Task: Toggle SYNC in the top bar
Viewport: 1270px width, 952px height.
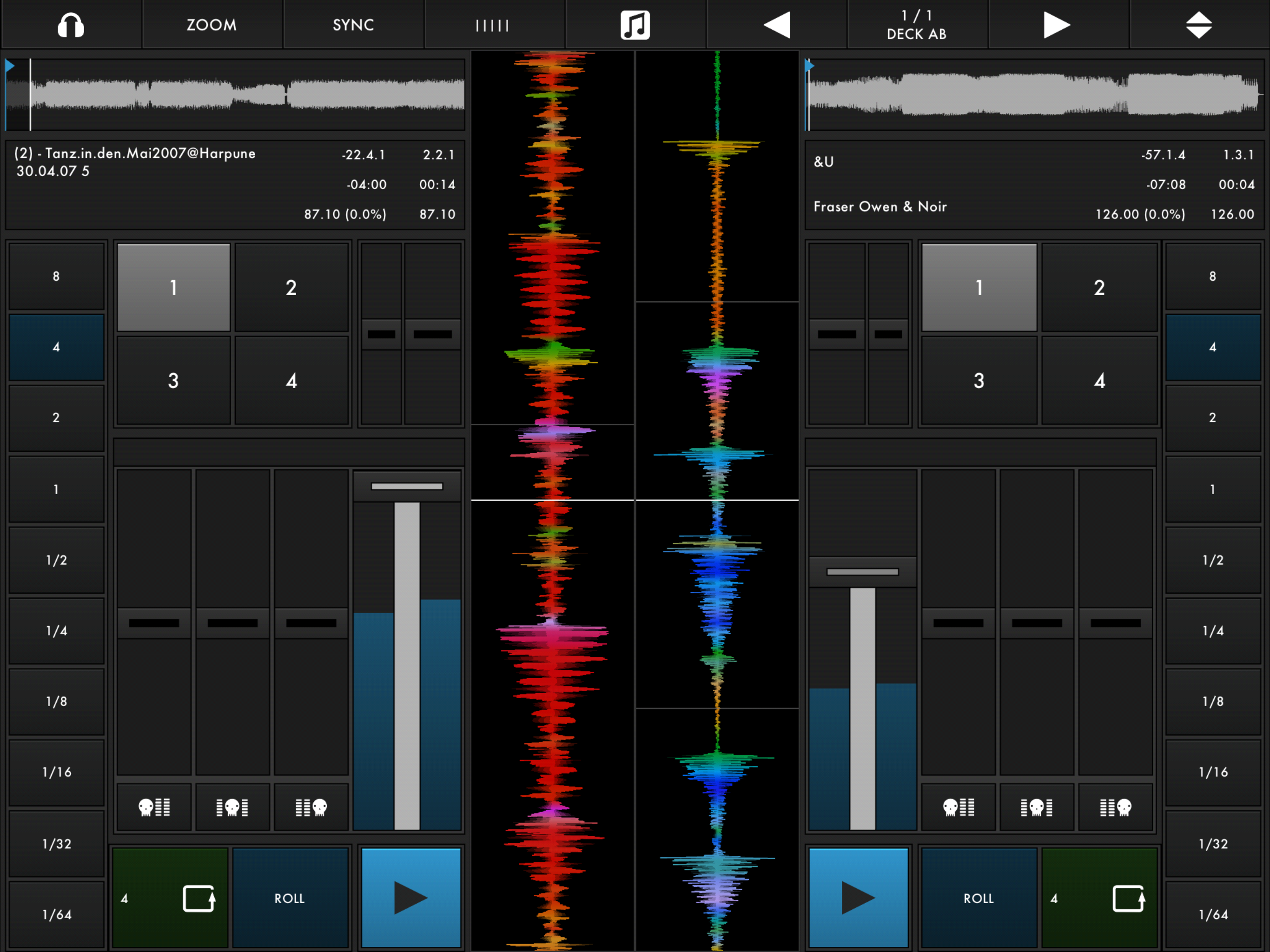Action: 353,25
